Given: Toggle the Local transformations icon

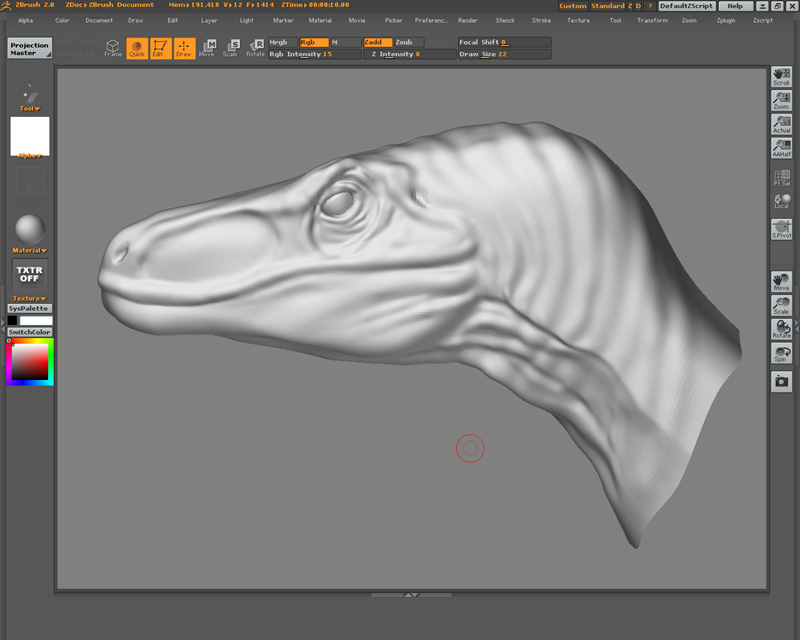Looking at the screenshot, I should click(x=781, y=201).
